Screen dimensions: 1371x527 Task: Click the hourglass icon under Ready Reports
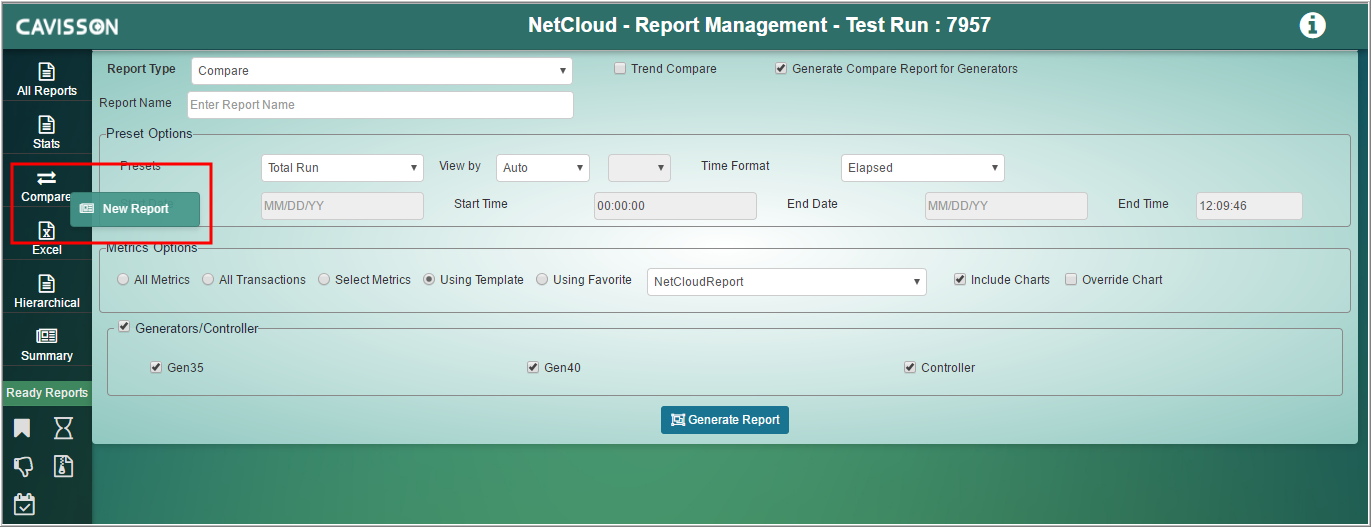point(63,429)
